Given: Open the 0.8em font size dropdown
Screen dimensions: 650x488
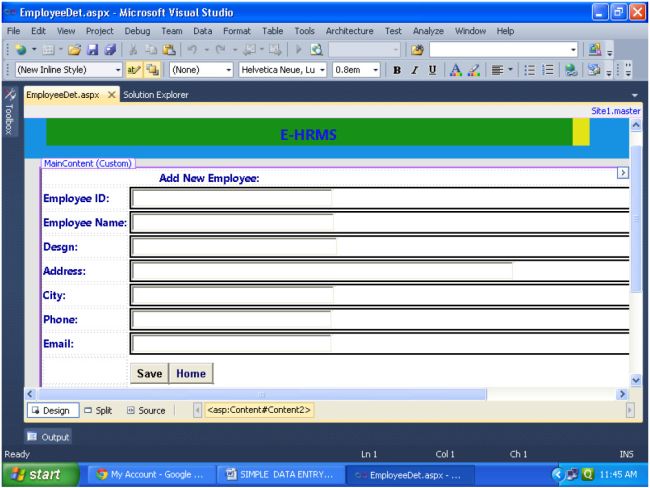Looking at the screenshot, I should click(375, 70).
